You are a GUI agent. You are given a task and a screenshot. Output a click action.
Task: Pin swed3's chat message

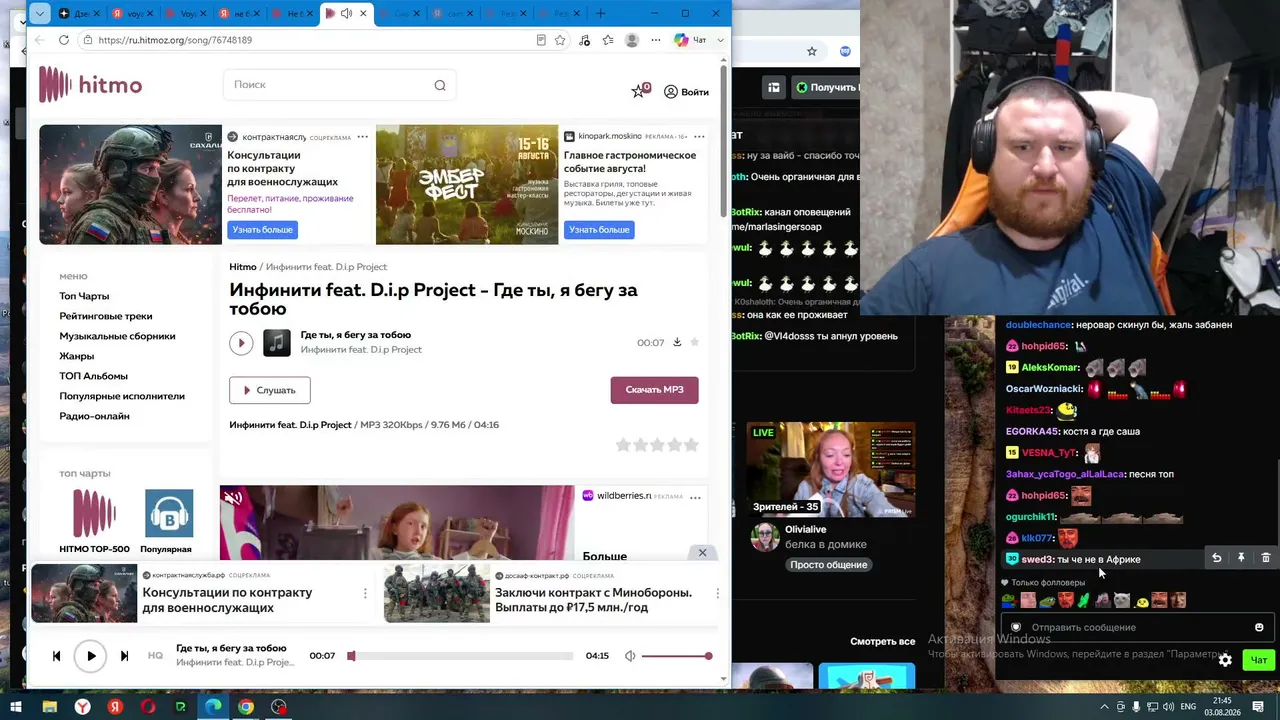coord(1241,558)
